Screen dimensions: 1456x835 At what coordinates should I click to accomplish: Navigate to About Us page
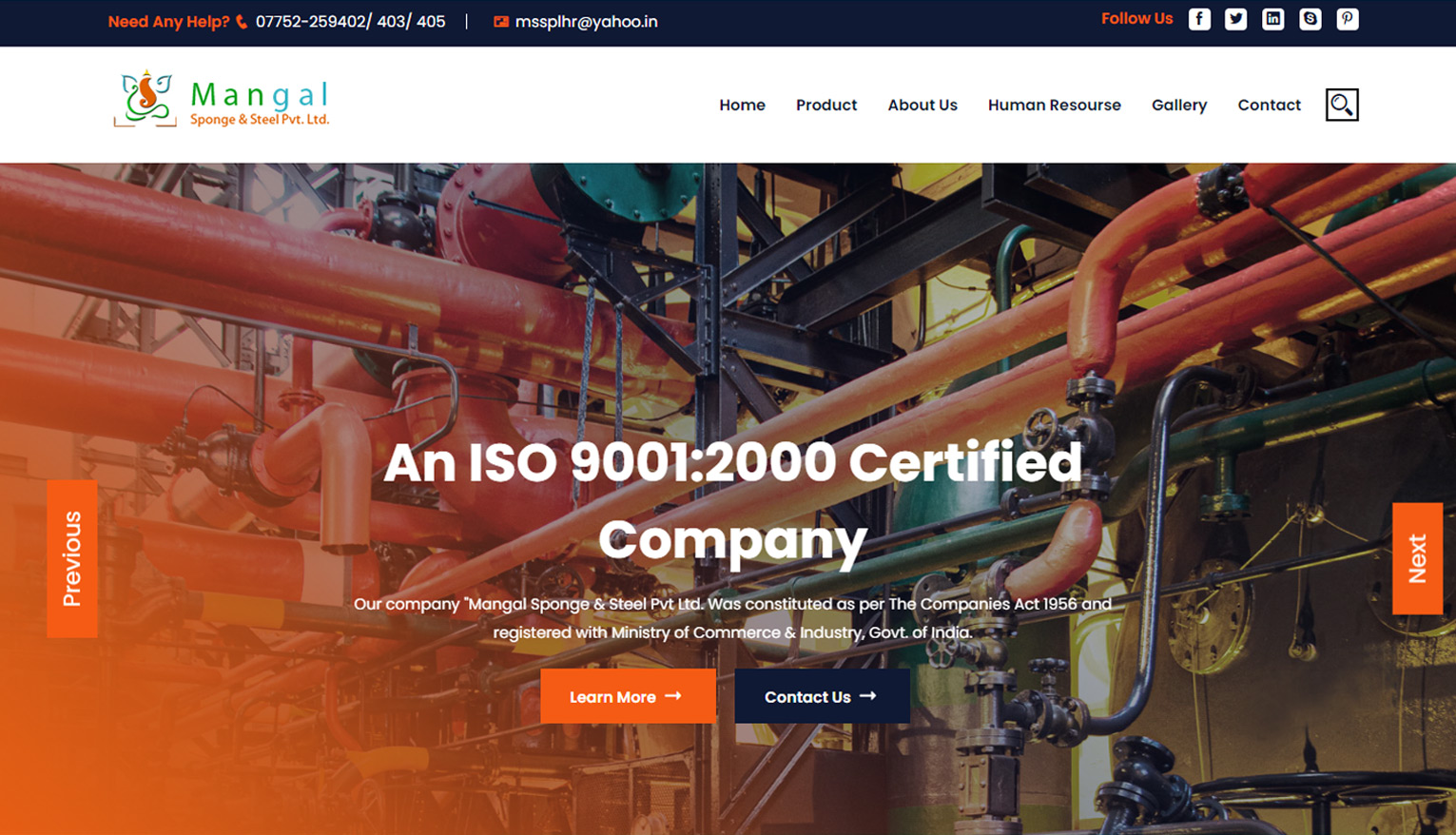click(922, 105)
